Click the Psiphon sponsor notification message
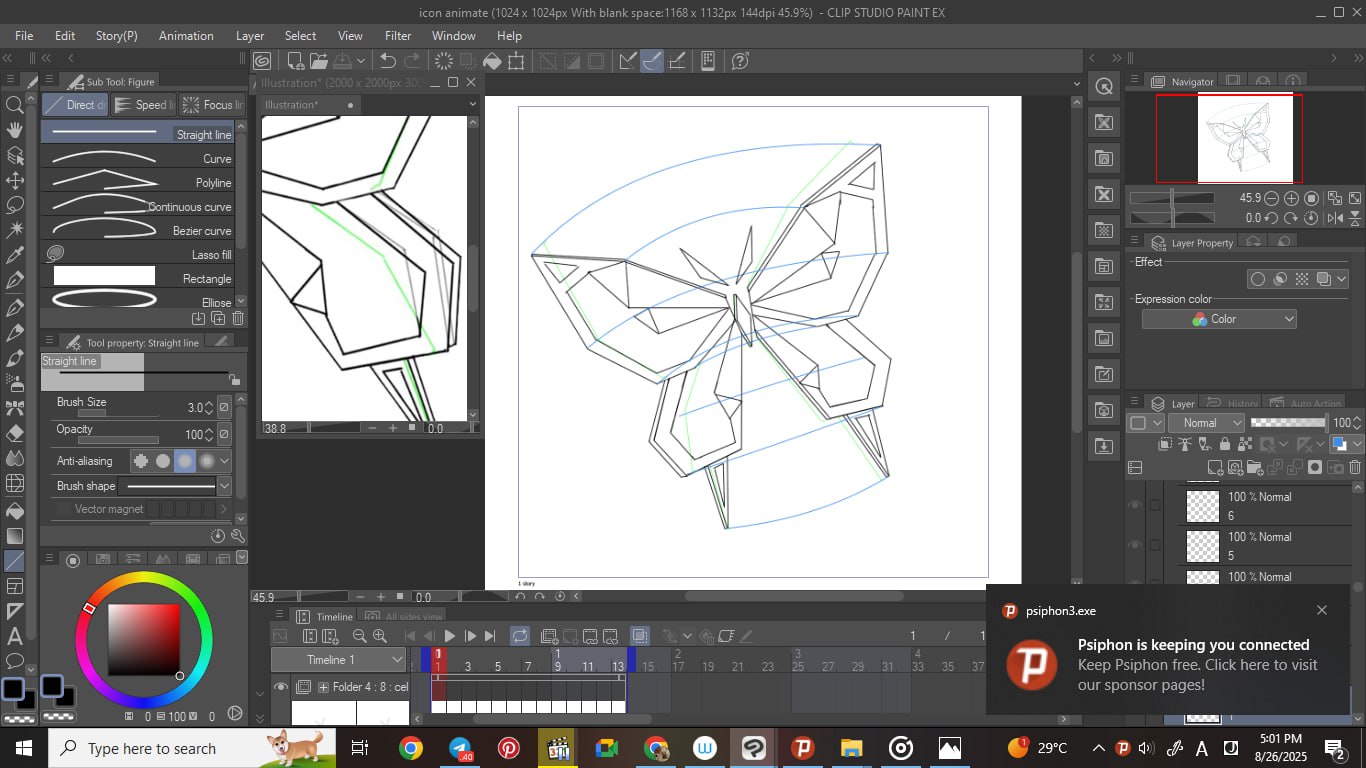1366x768 pixels. [1197, 665]
